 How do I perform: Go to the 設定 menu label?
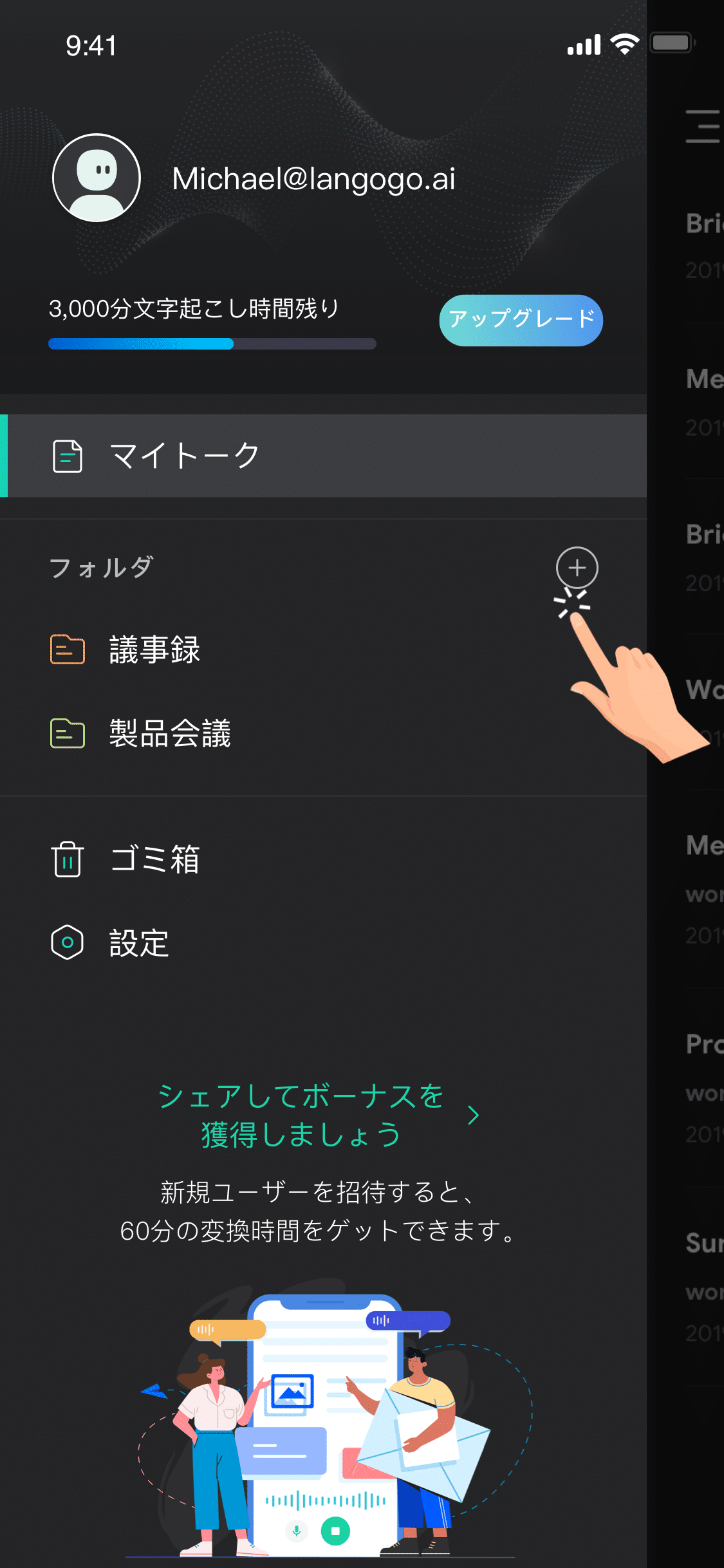coord(139,943)
